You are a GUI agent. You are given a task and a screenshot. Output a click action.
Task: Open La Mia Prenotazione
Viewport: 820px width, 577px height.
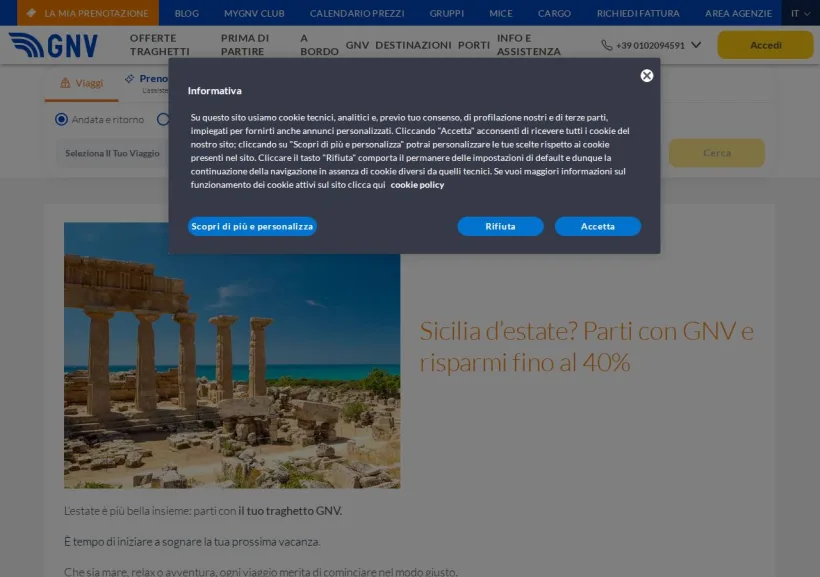(x=88, y=13)
